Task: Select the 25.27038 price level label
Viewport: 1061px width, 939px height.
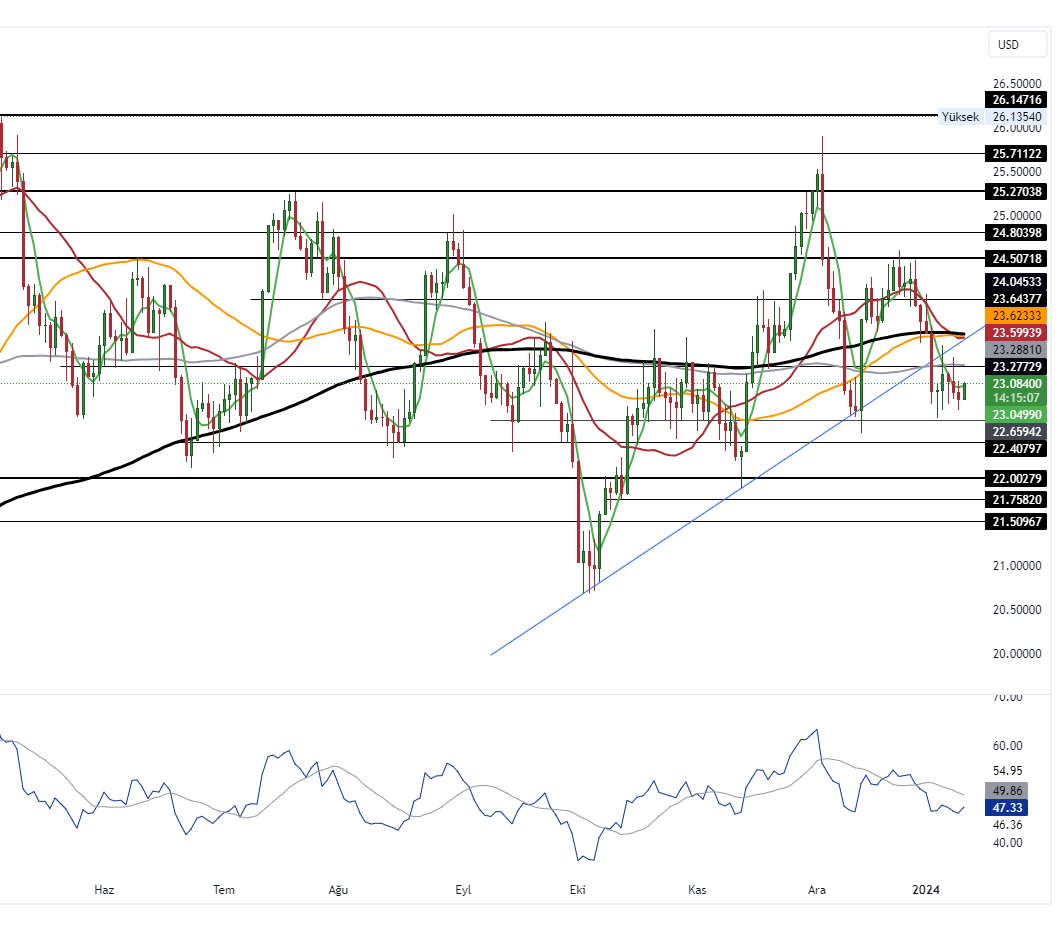Action: 1016,191
